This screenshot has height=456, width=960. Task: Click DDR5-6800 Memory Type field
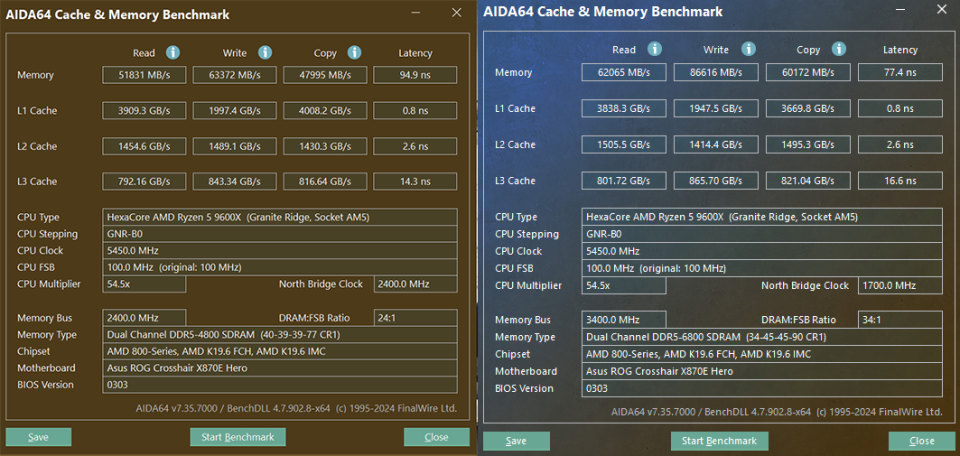[x=762, y=337]
